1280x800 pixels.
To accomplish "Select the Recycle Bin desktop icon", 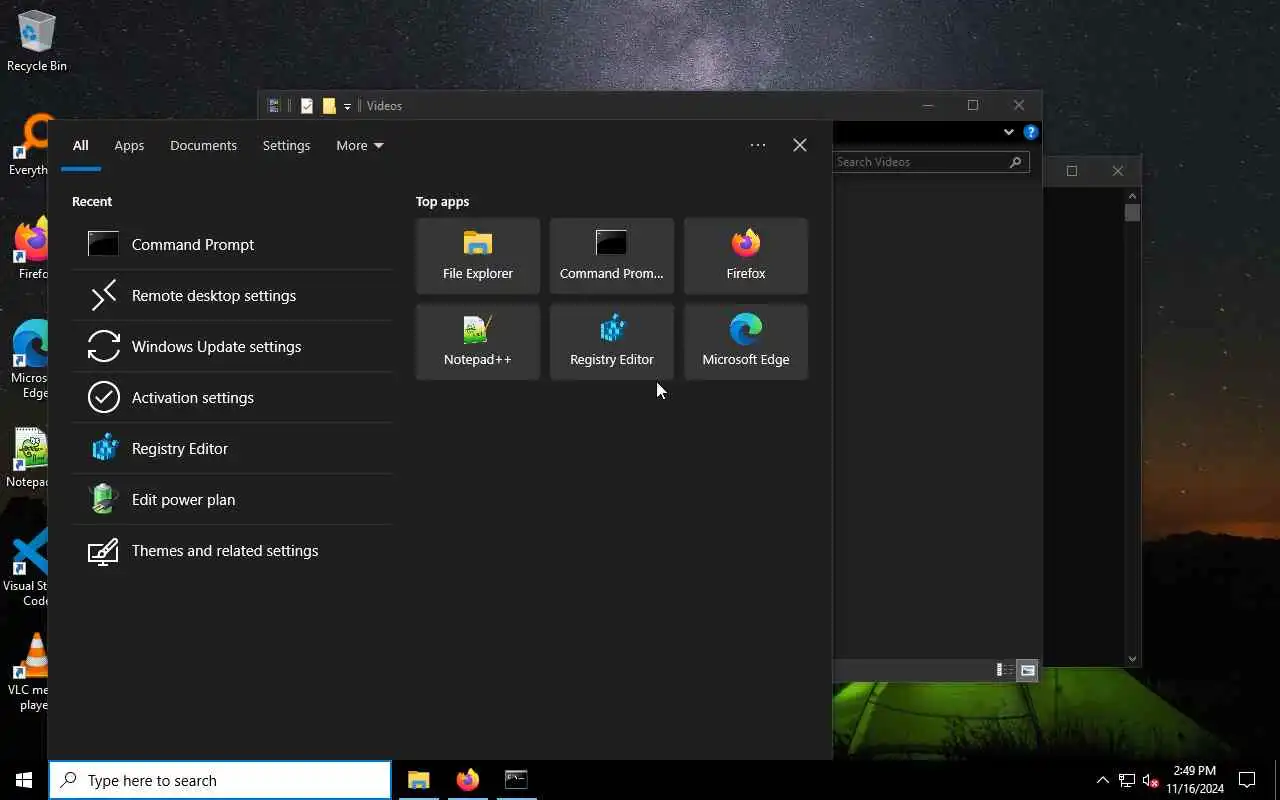I will 37,41.
